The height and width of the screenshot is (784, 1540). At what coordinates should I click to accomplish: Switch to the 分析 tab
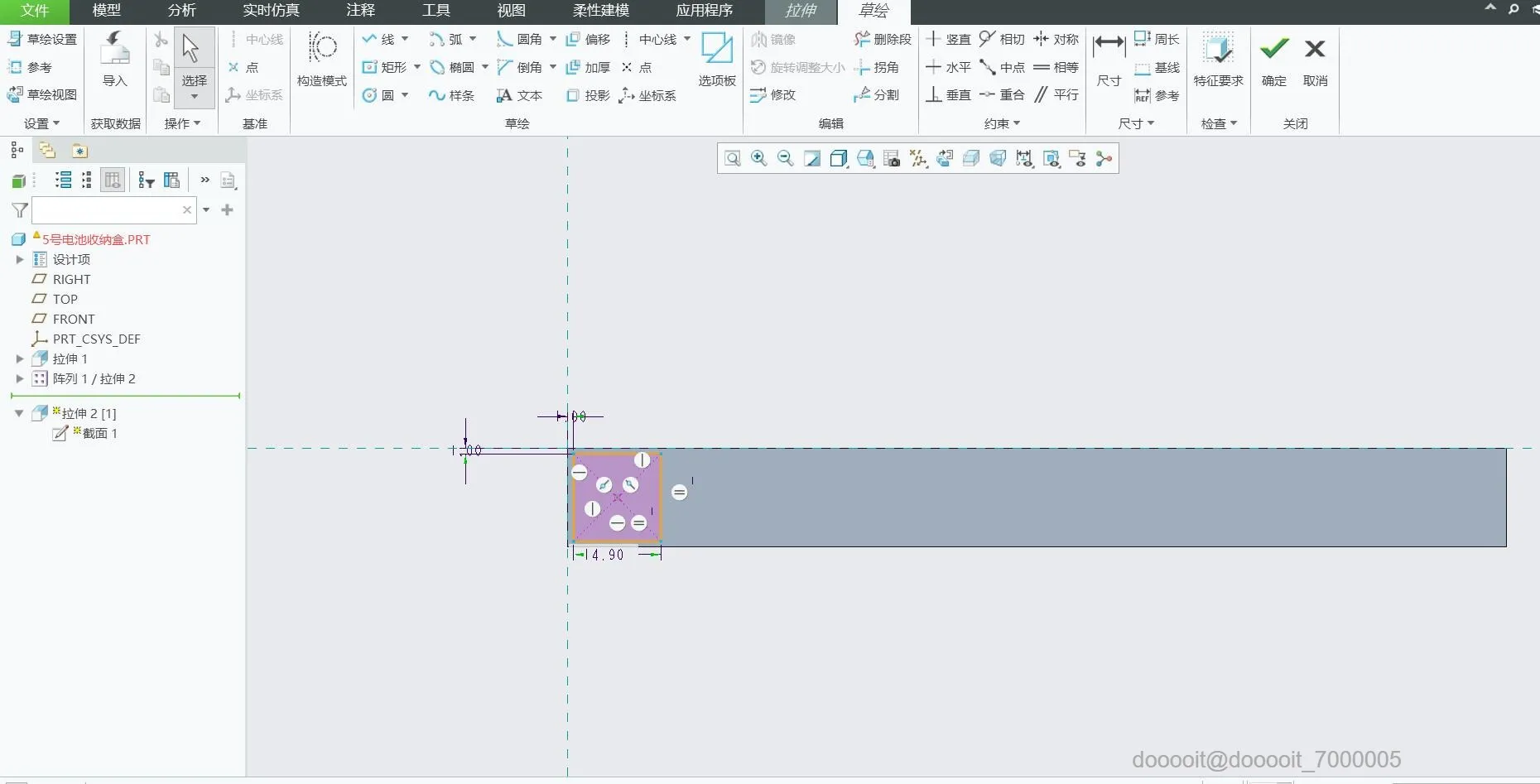181,11
